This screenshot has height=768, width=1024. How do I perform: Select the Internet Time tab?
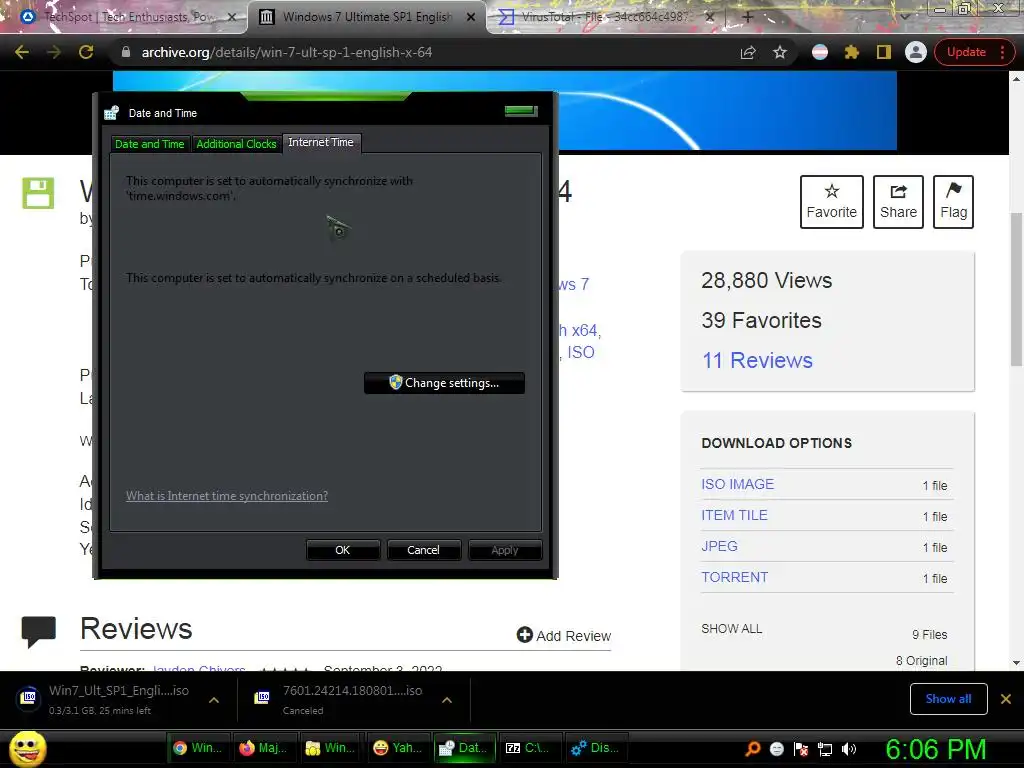(x=321, y=142)
